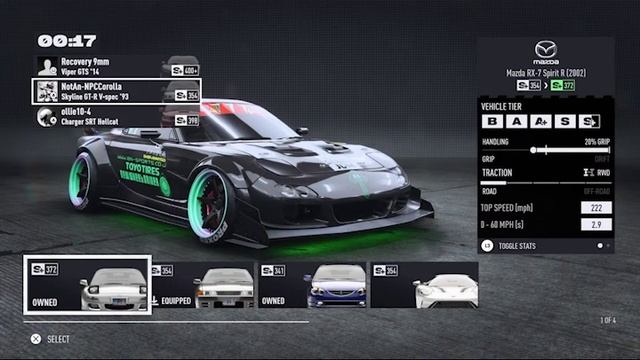The width and height of the screenshot is (640, 360).
Task: Click Recovery 9mm player avatar
Action: pyautogui.click(x=47, y=67)
